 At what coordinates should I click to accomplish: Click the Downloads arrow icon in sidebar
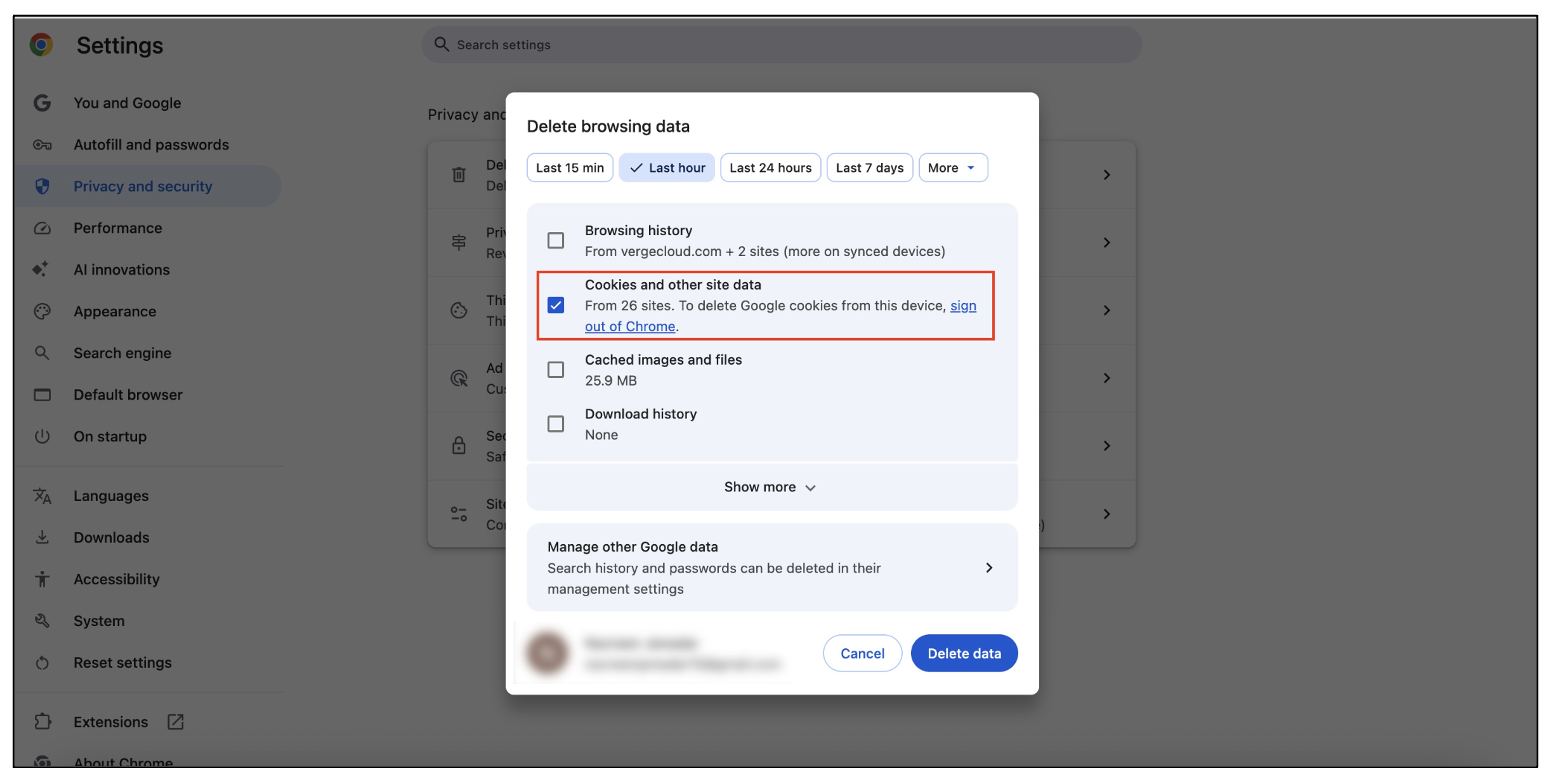43,537
